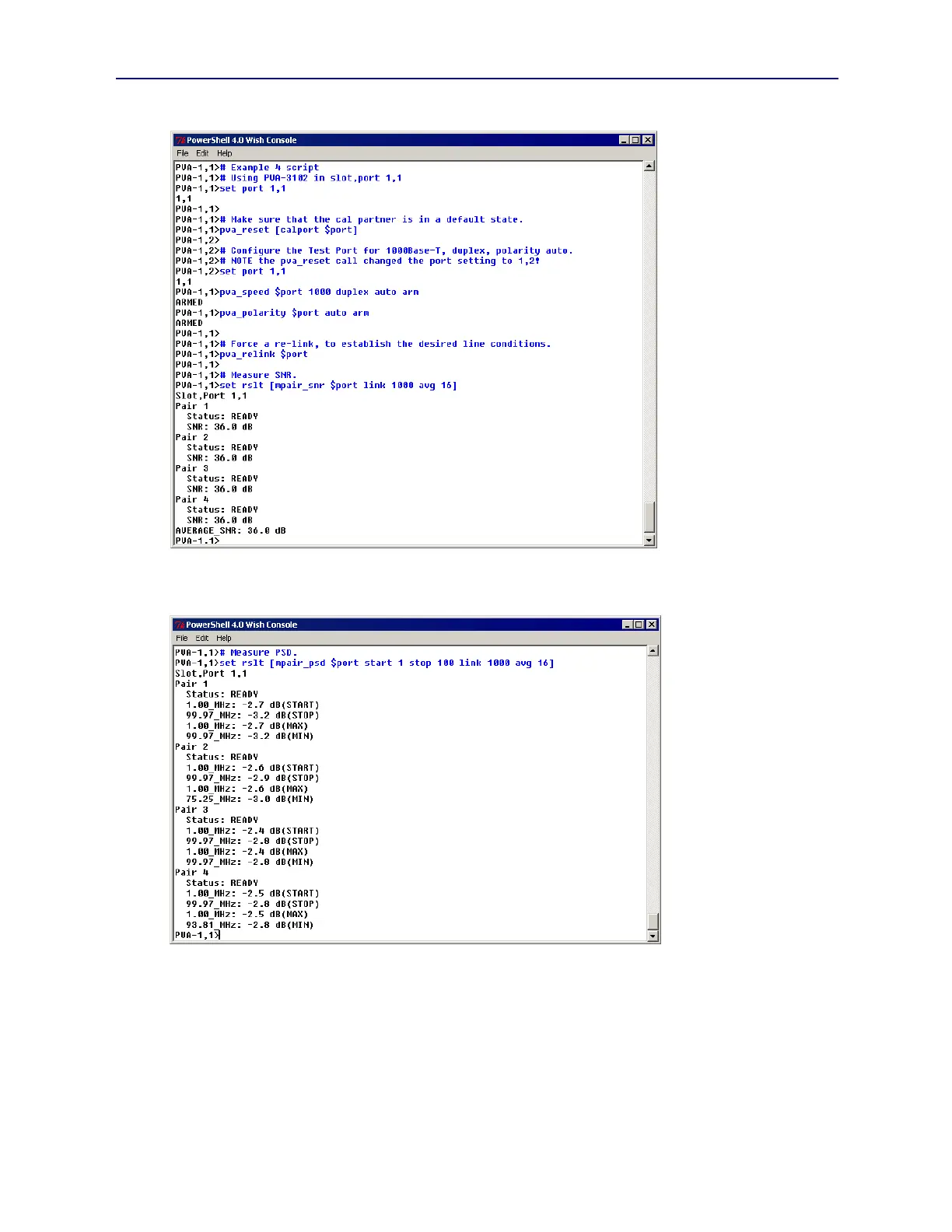The width and height of the screenshot is (952, 1232).
Task: Open File menu in bottom console window
Action: click(x=182, y=638)
